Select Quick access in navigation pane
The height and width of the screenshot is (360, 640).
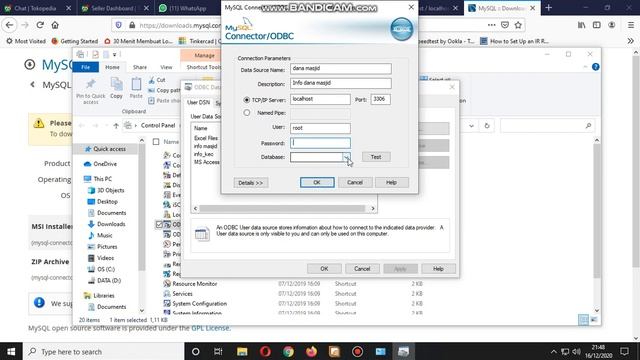click(105, 149)
